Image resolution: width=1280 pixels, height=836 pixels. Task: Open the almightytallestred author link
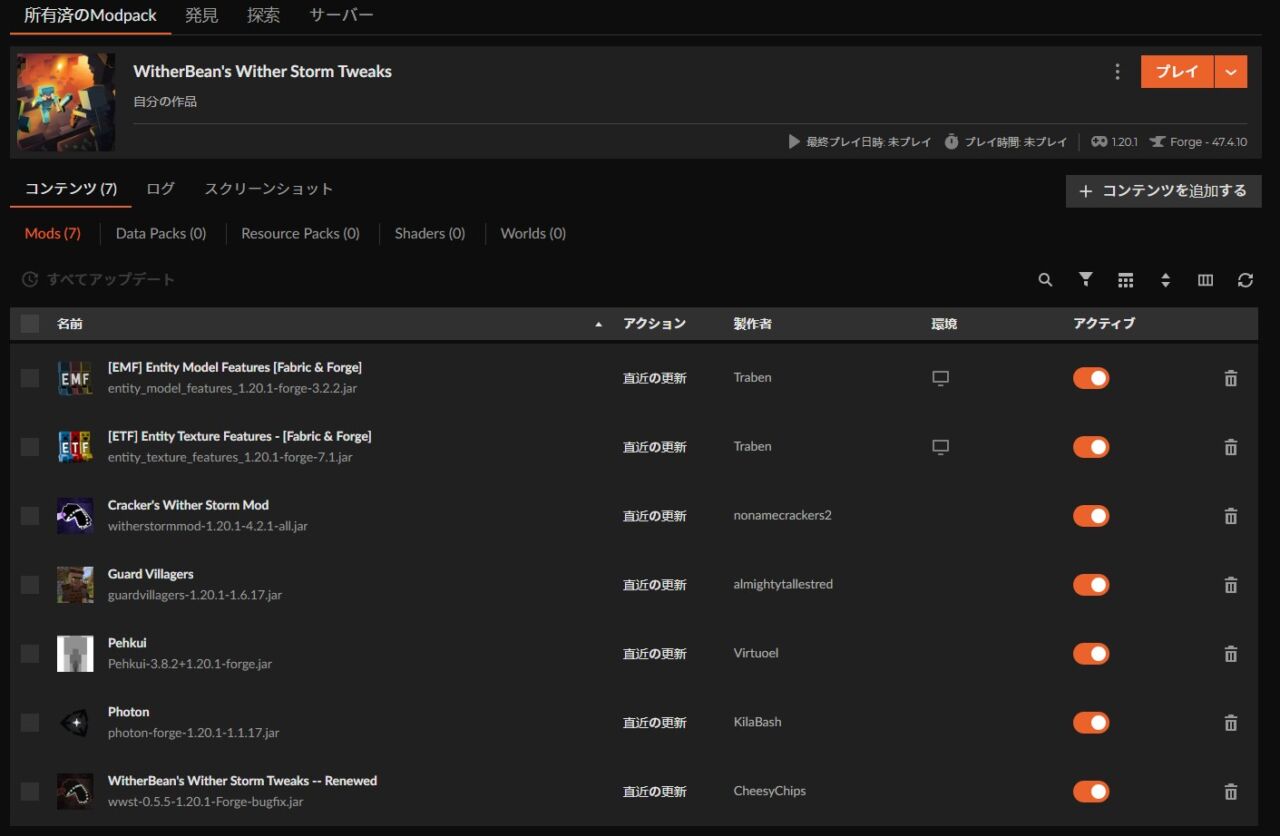[783, 585]
